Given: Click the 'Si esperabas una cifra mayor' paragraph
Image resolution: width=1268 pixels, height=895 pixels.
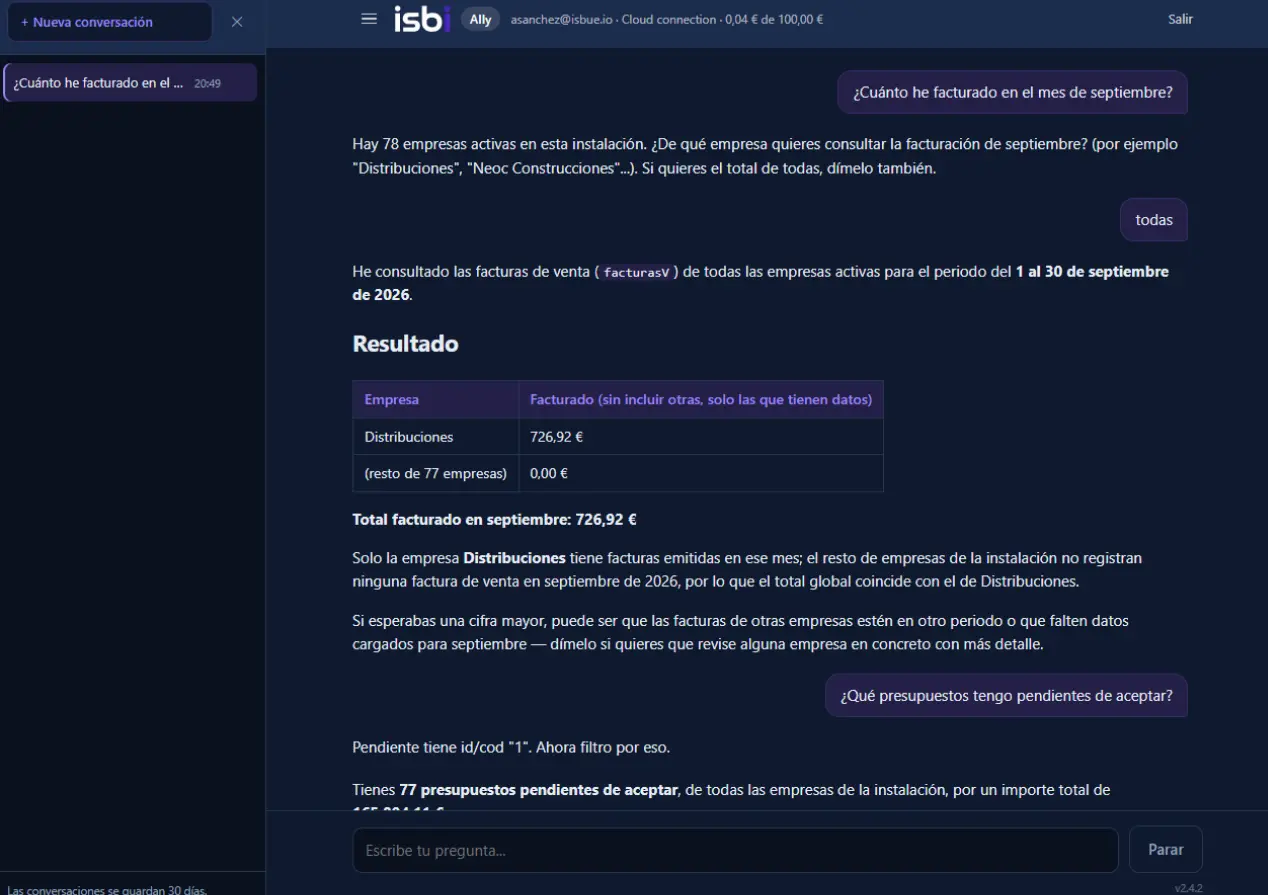Looking at the screenshot, I should 740,633.
